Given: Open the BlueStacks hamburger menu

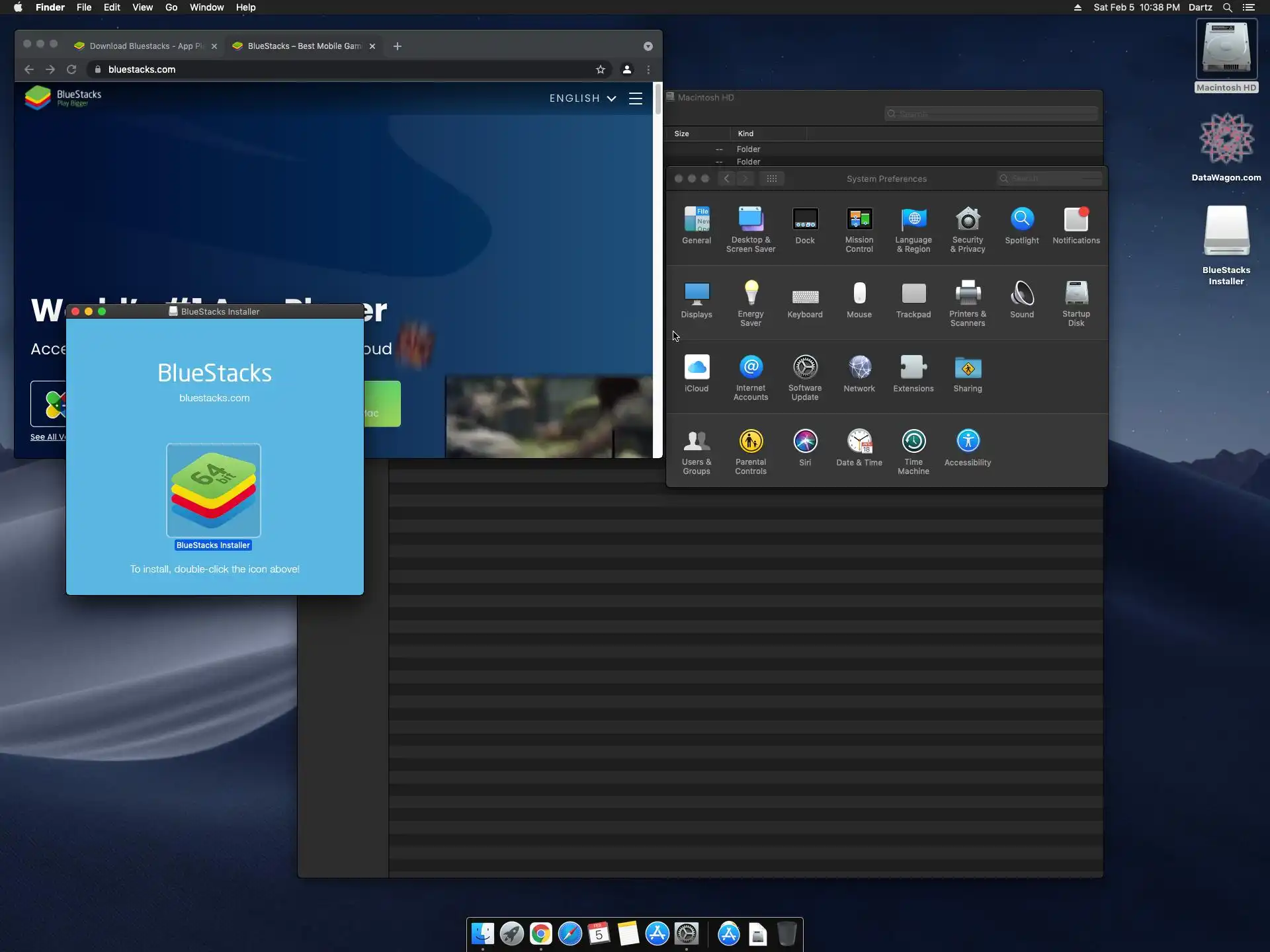Looking at the screenshot, I should click(635, 99).
